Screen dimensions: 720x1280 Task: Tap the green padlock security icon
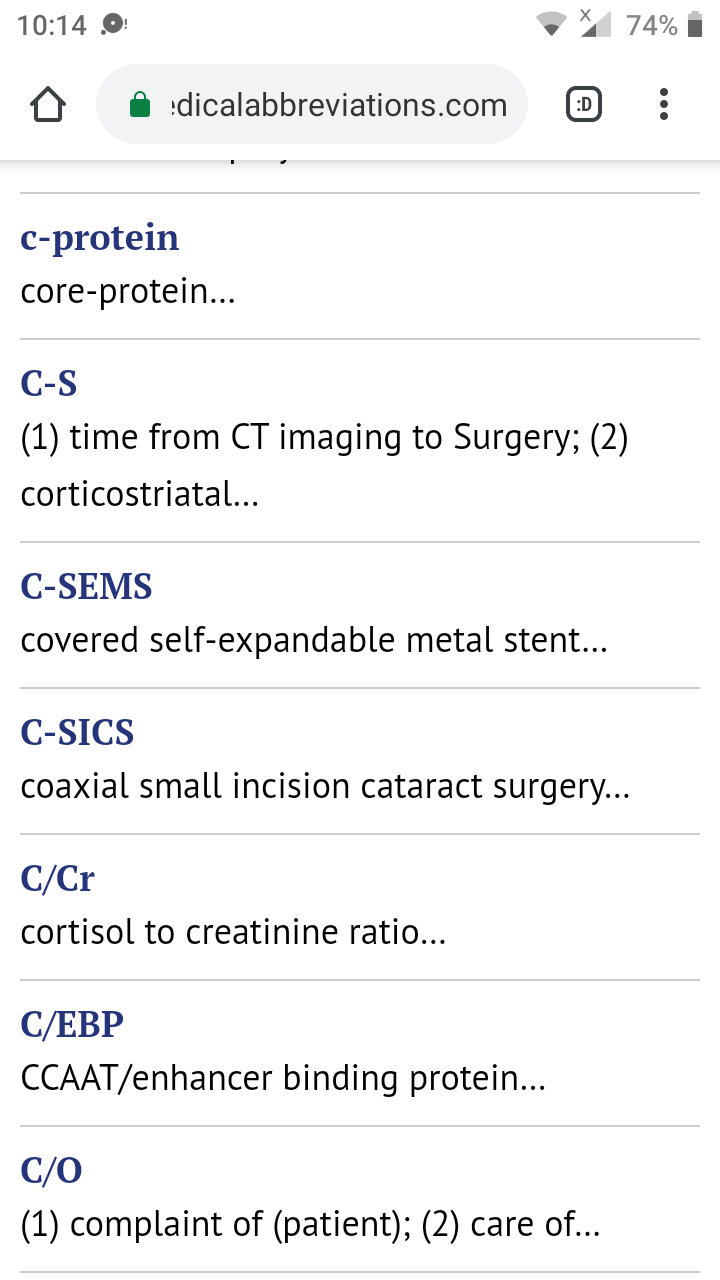pos(141,105)
